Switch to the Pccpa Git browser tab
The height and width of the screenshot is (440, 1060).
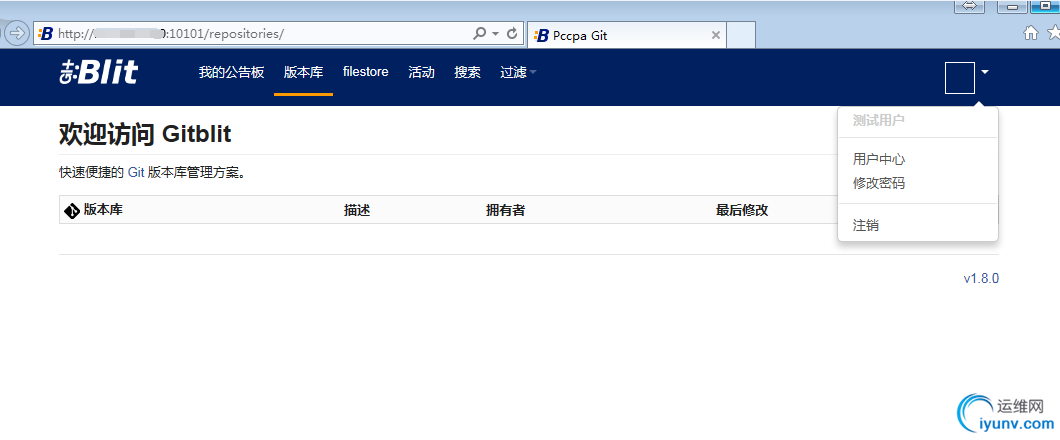(627, 35)
